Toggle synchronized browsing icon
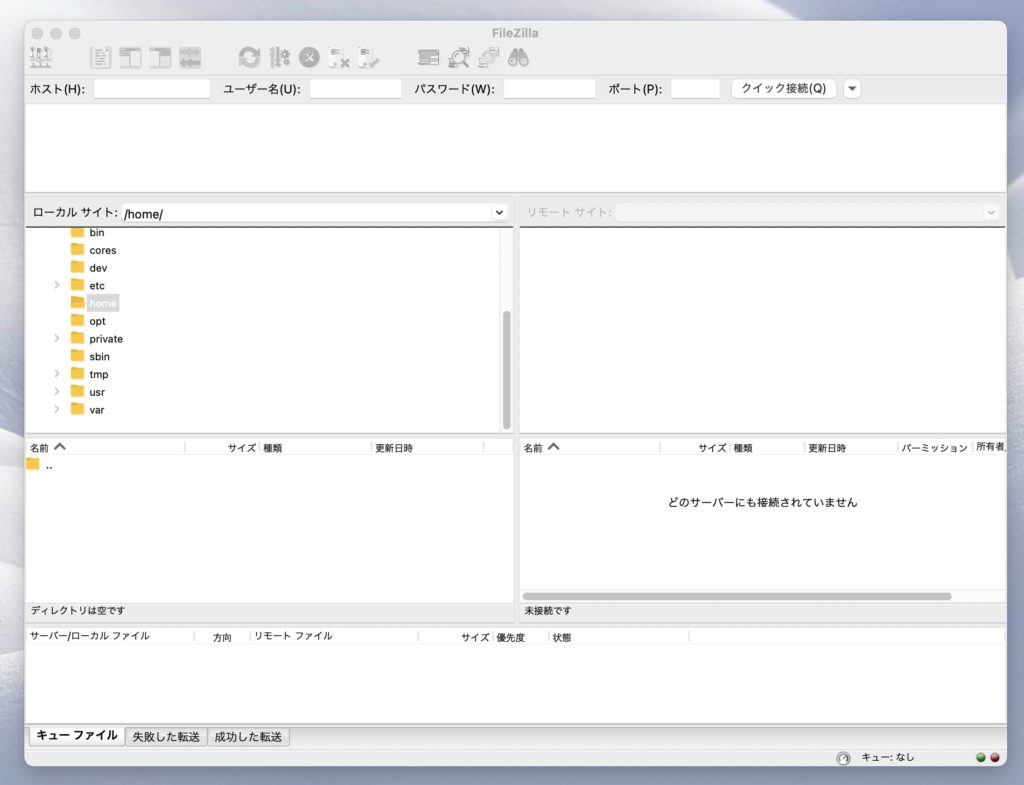1024x785 pixels. [488, 58]
